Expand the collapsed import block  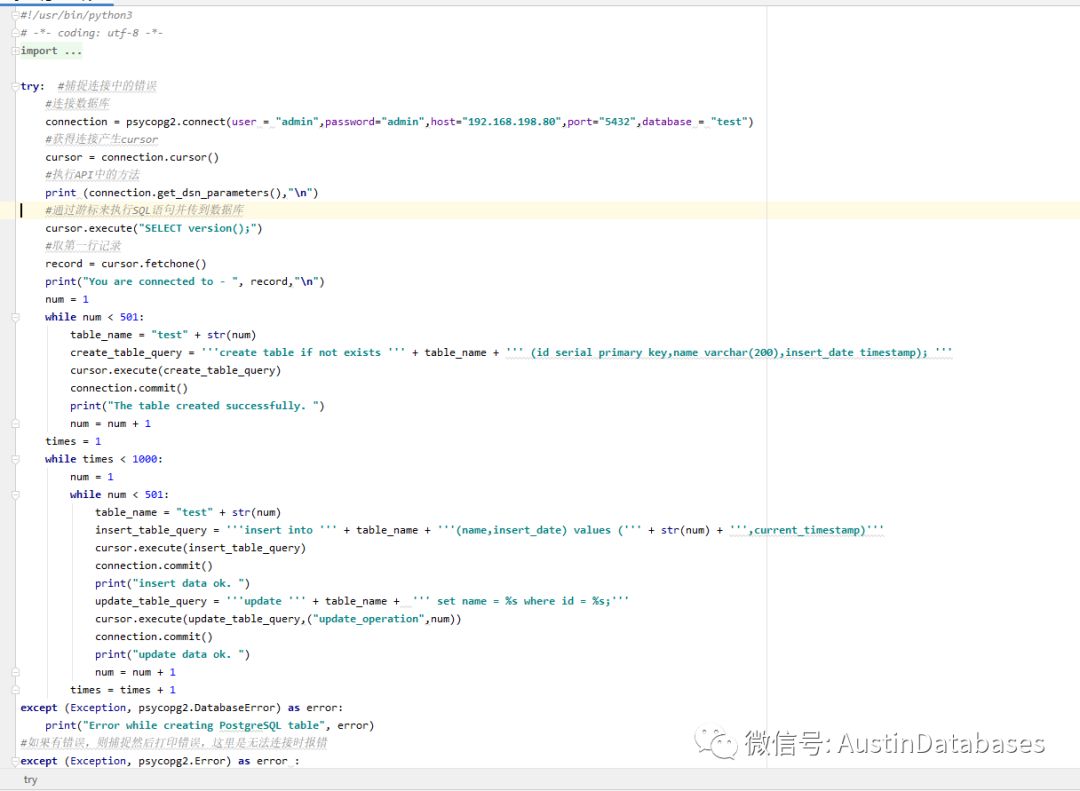(15, 51)
